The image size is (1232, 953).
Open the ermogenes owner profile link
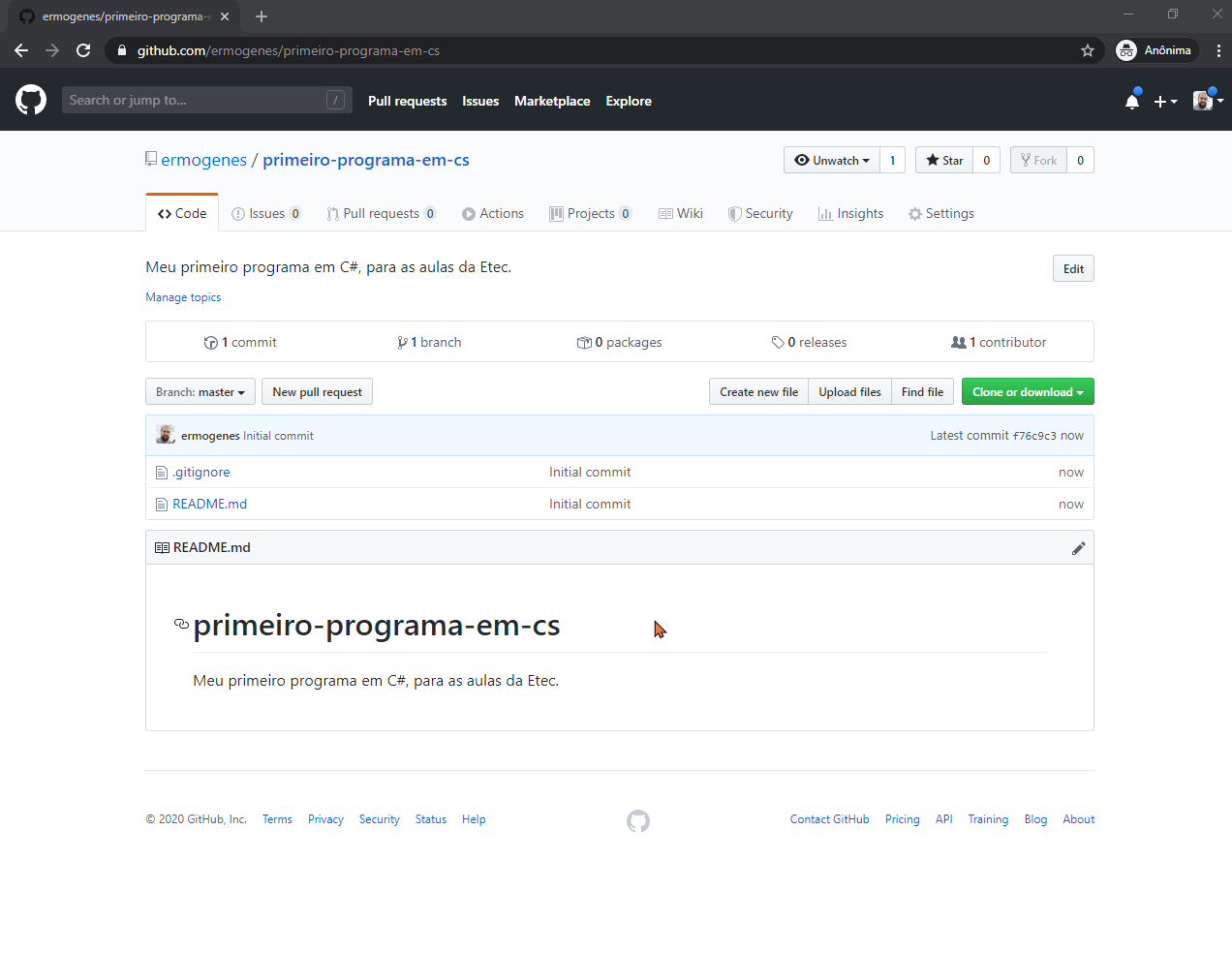(203, 160)
